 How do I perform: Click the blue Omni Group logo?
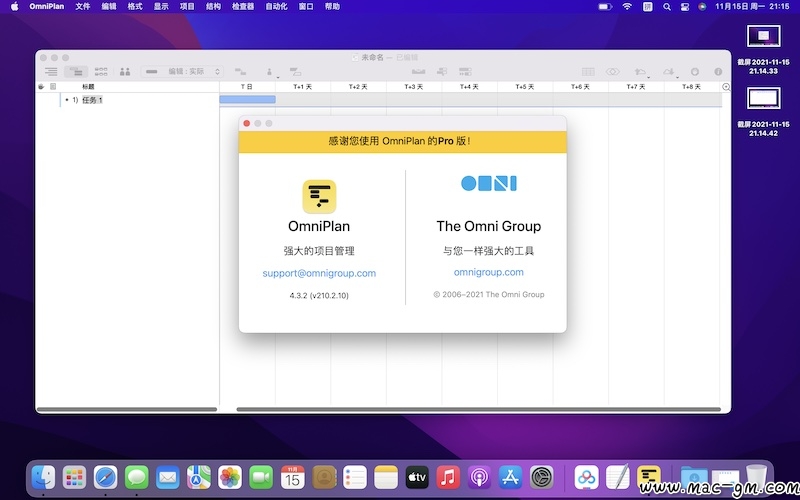[x=489, y=183]
